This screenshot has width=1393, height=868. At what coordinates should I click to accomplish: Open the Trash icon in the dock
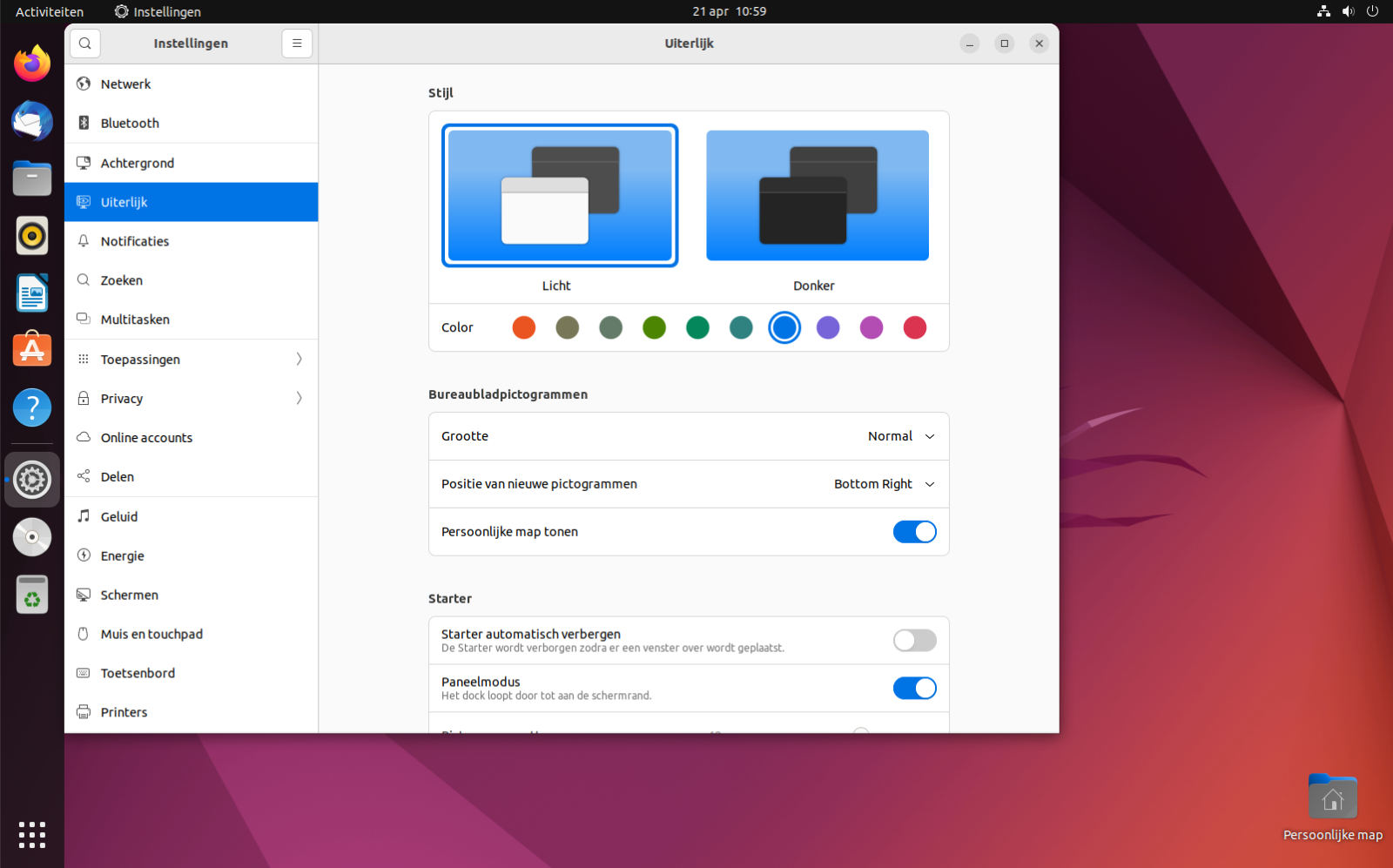click(32, 595)
